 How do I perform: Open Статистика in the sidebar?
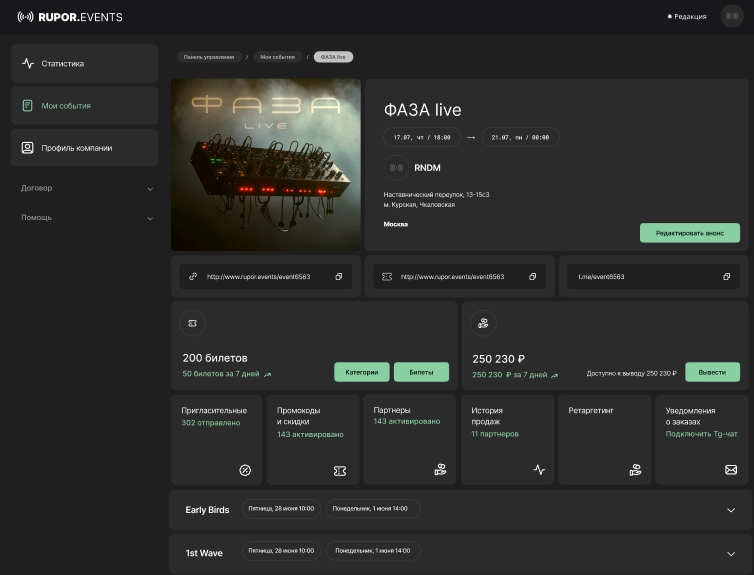tap(84, 64)
